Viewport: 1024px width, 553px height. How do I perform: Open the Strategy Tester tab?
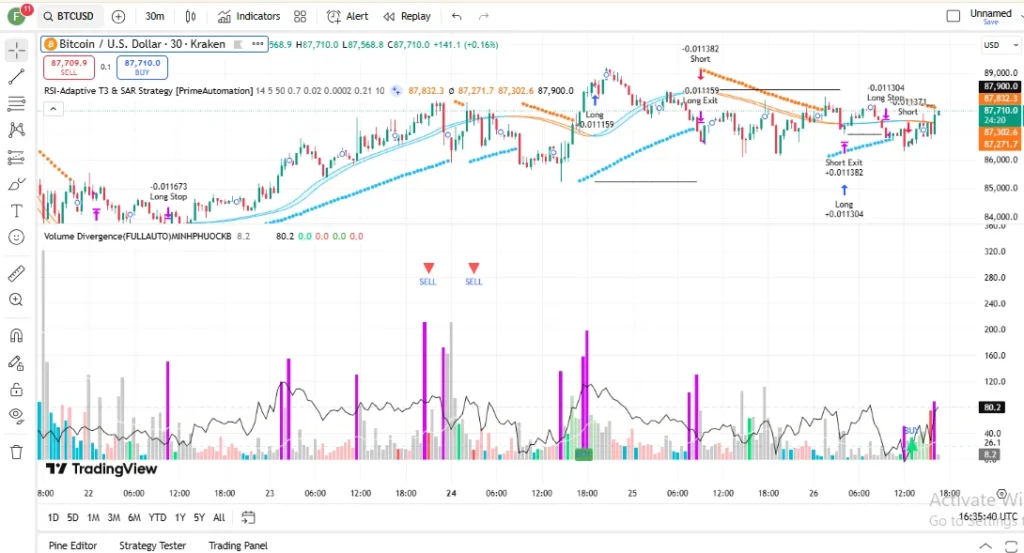click(x=152, y=545)
